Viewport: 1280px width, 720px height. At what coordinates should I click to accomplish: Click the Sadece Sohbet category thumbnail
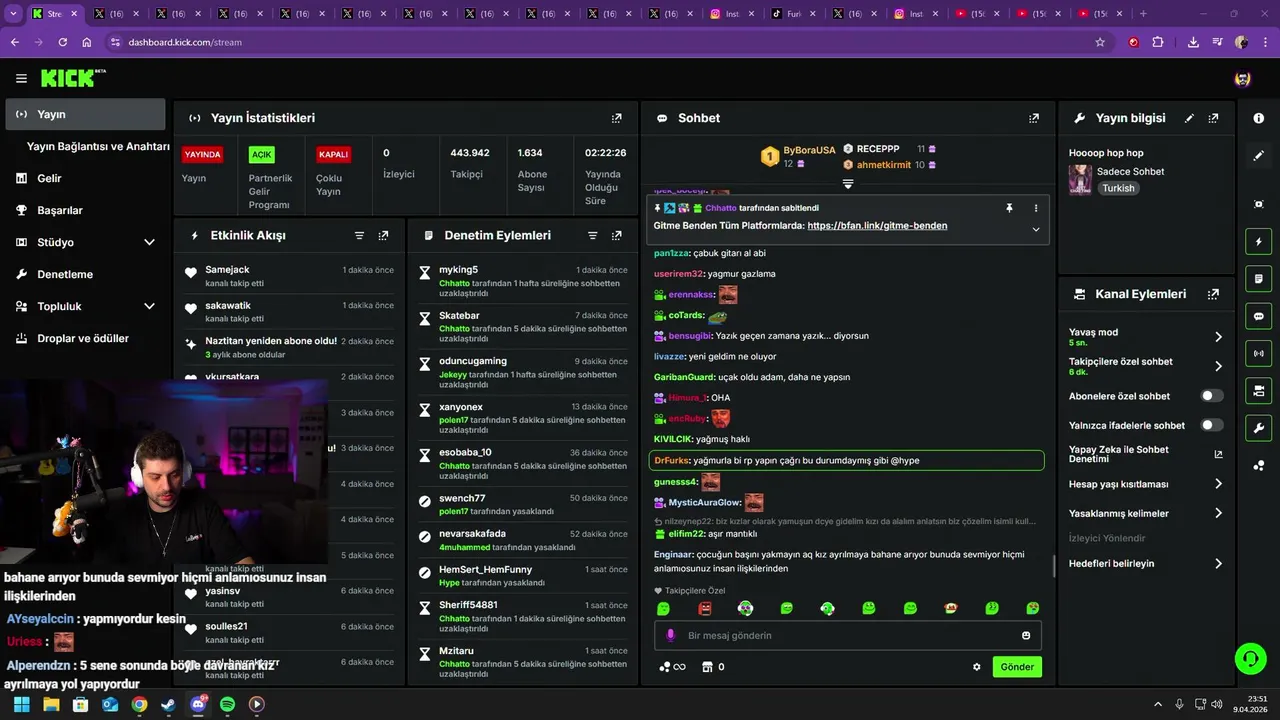click(1080, 180)
